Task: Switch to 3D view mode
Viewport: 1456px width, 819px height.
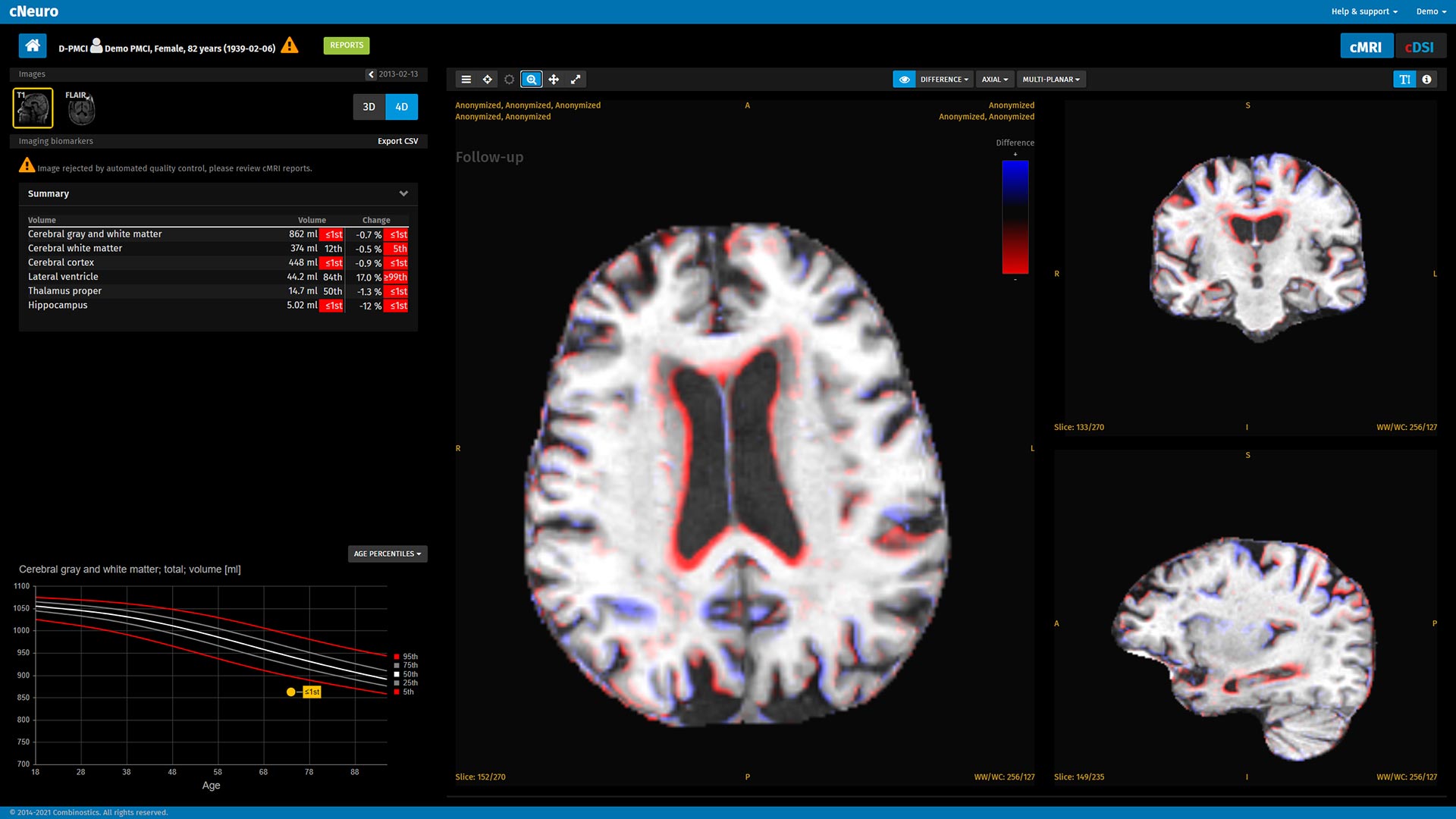Action: pos(369,107)
